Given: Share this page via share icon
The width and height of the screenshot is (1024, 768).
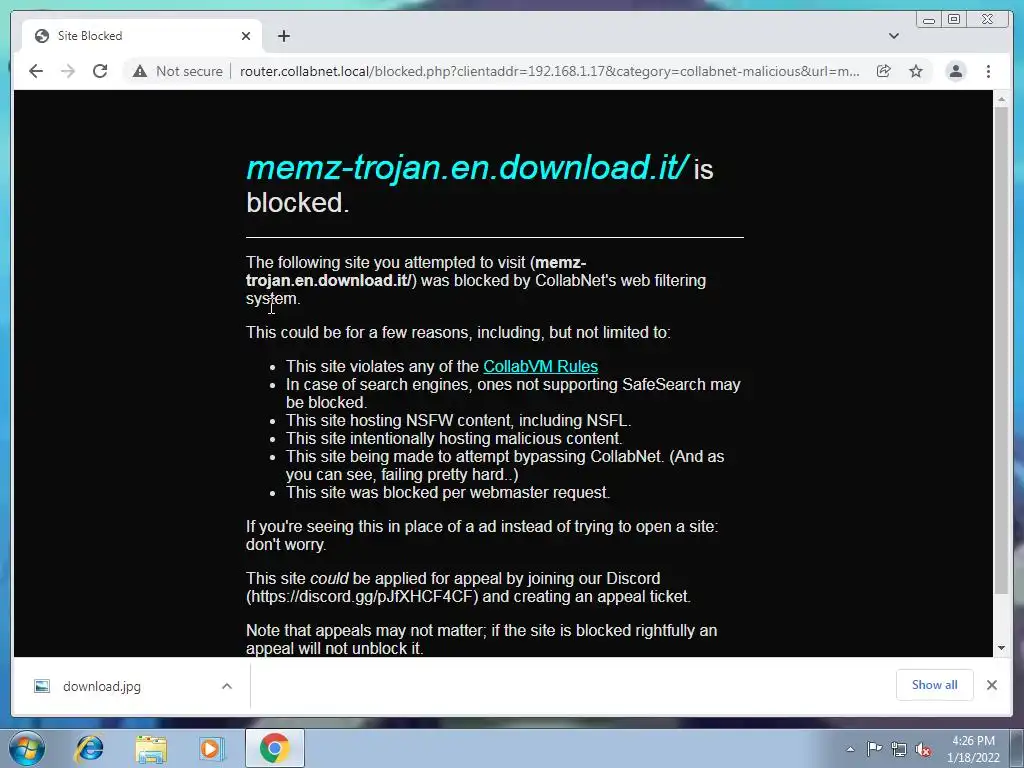Looking at the screenshot, I should pyautogui.click(x=884, y=71).
